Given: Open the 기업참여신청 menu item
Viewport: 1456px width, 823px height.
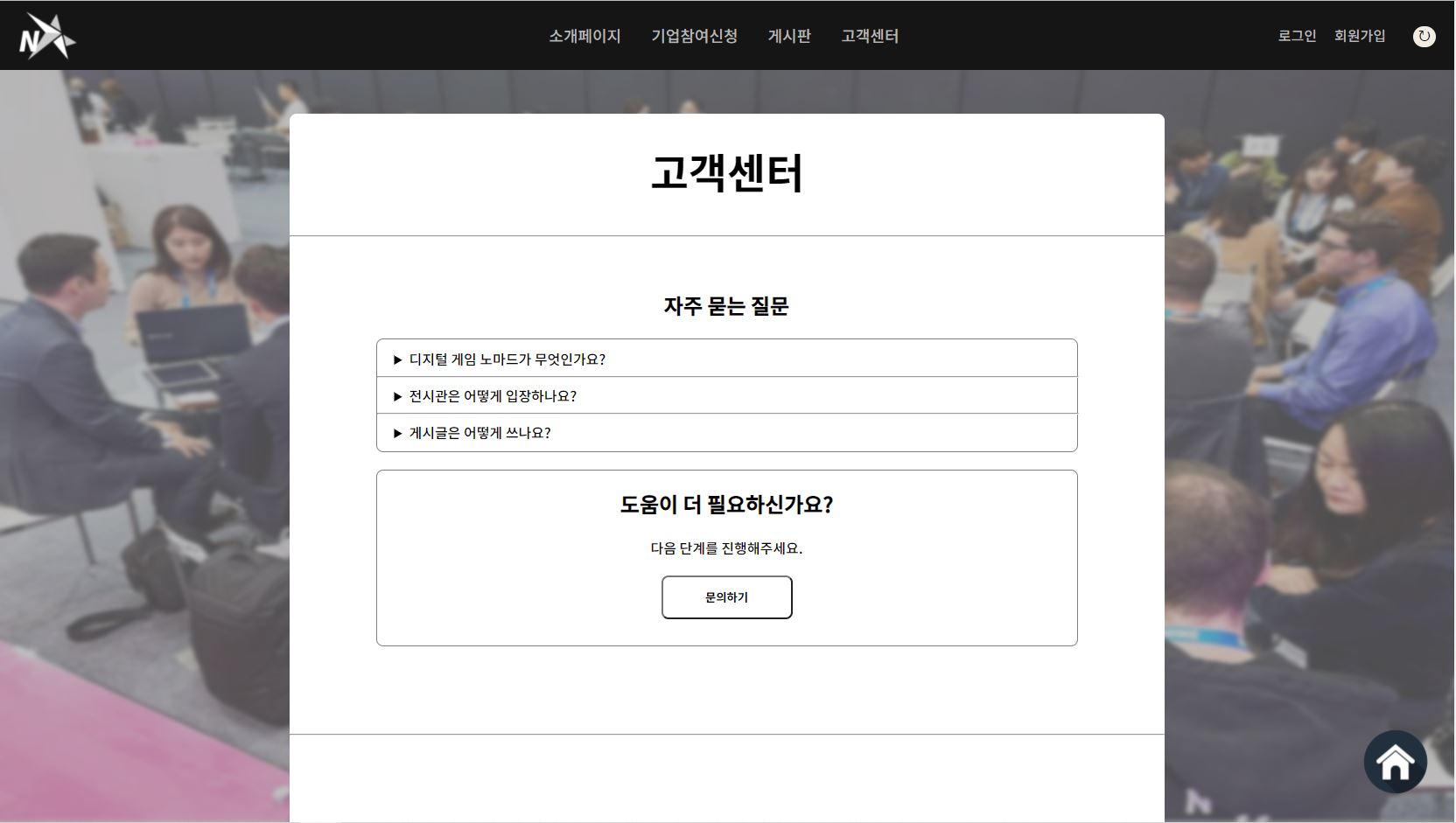Looking at the screenshot, I should coord(694,36).
